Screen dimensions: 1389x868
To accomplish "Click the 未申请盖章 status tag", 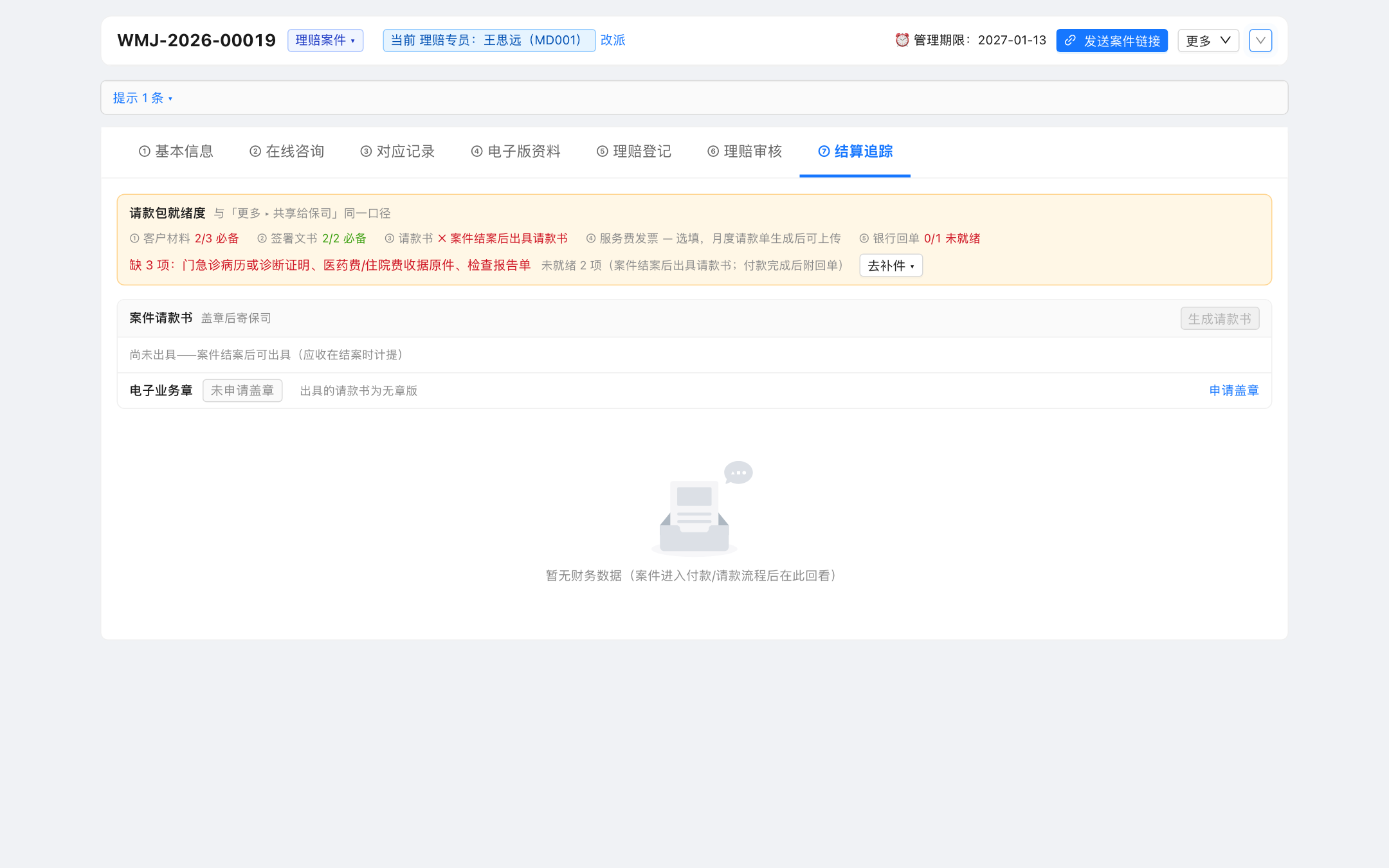I will [x=242, y=390].
